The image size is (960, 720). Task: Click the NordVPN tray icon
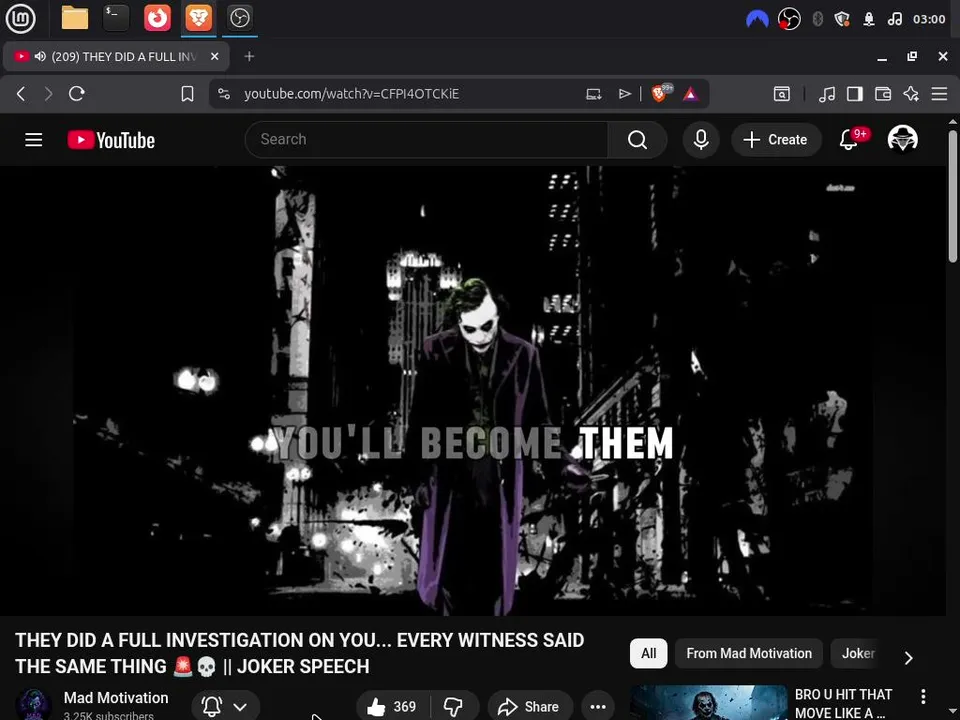pos(757,19)
